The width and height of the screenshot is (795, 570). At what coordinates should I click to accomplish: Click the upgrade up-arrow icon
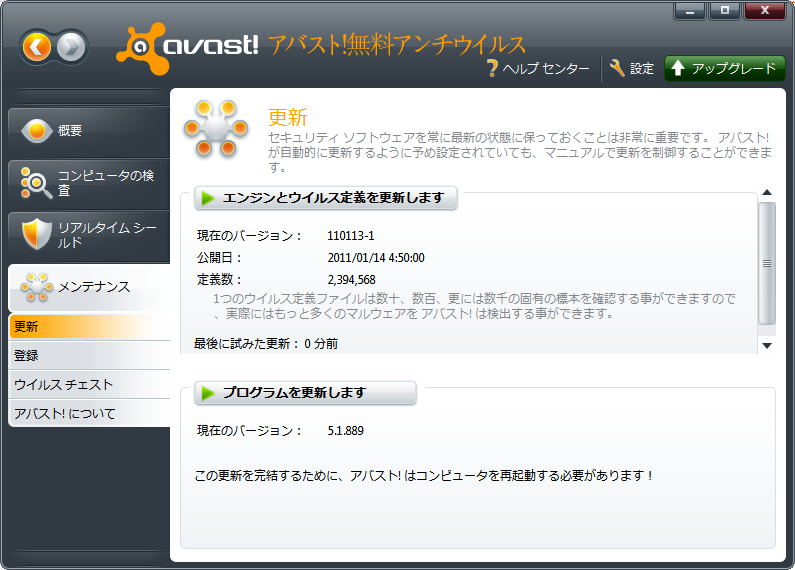tap(678, 68)
